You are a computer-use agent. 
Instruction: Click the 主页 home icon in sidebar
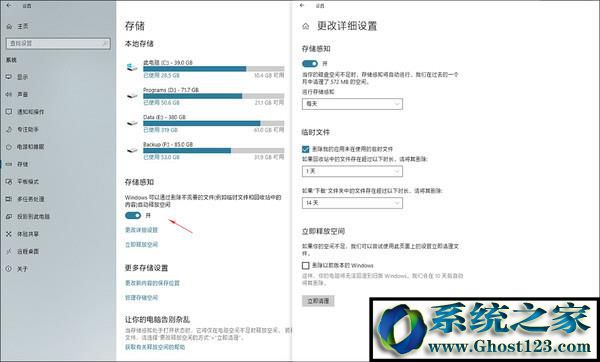tap(9, 26)
